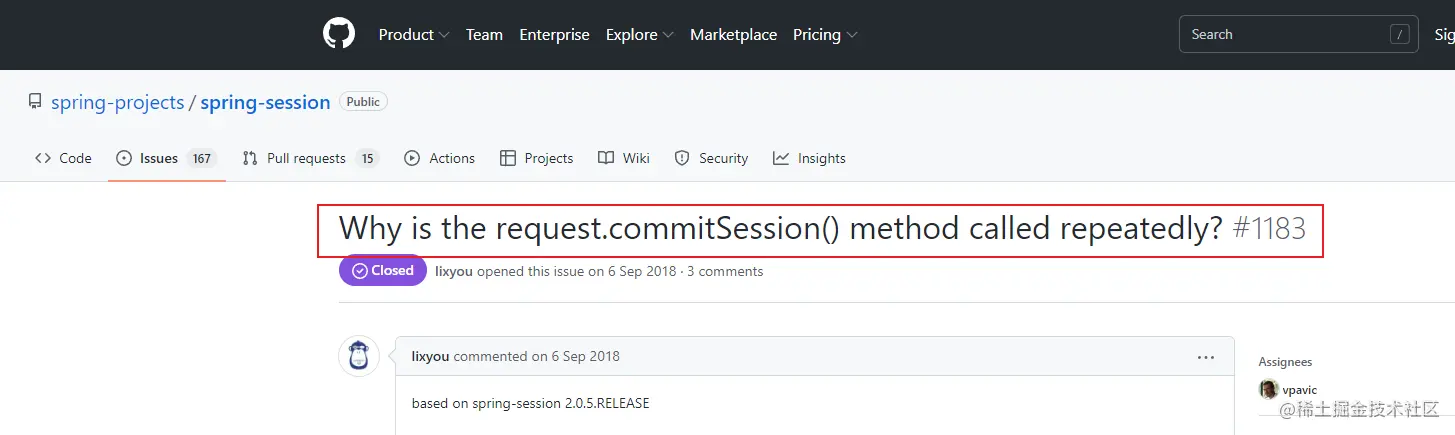Open the Marketplace link
Viewport: 1455px width, 435px height.
[x=733, y=34]
